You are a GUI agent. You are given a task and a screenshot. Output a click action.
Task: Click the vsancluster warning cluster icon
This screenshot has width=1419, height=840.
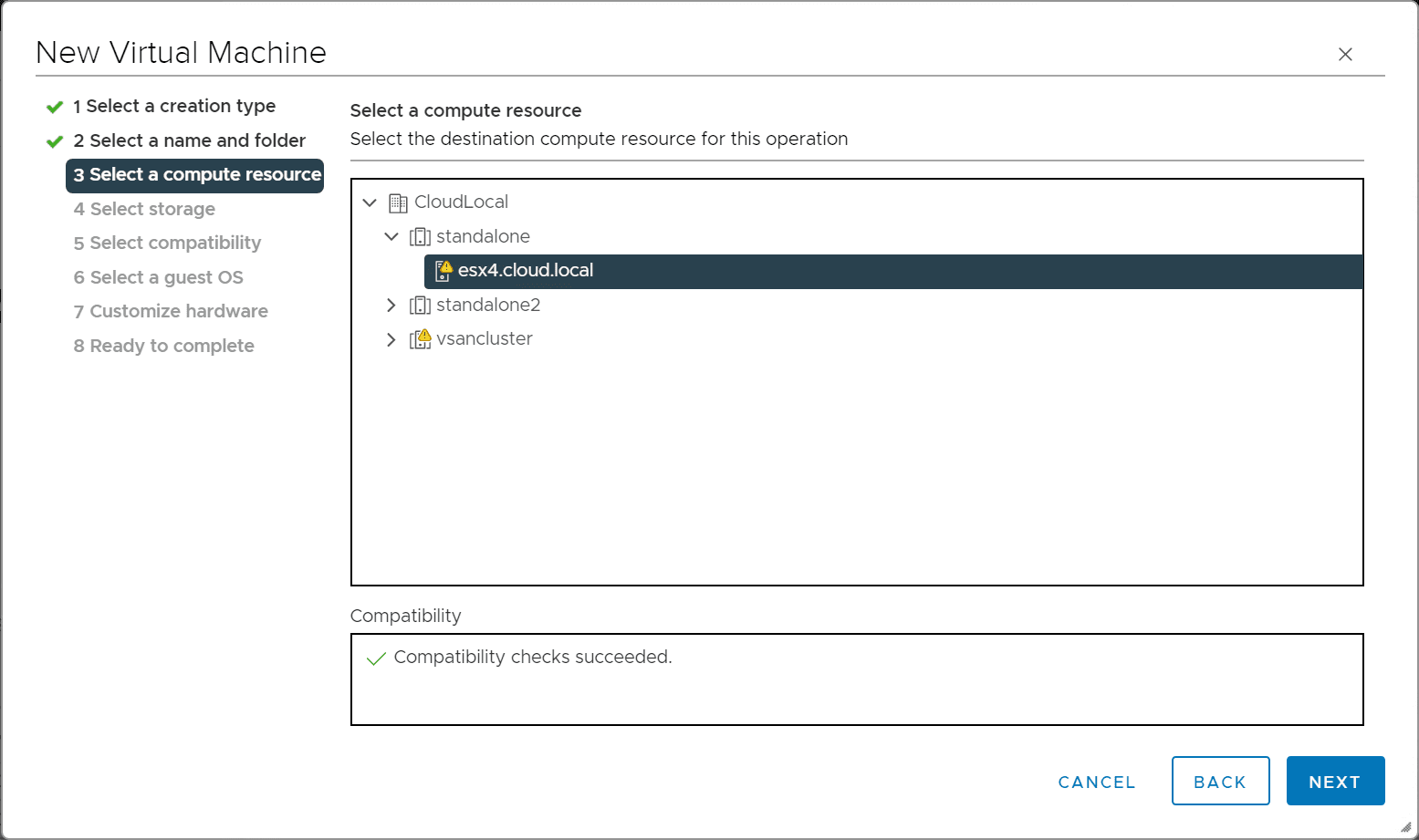(420, 339)
